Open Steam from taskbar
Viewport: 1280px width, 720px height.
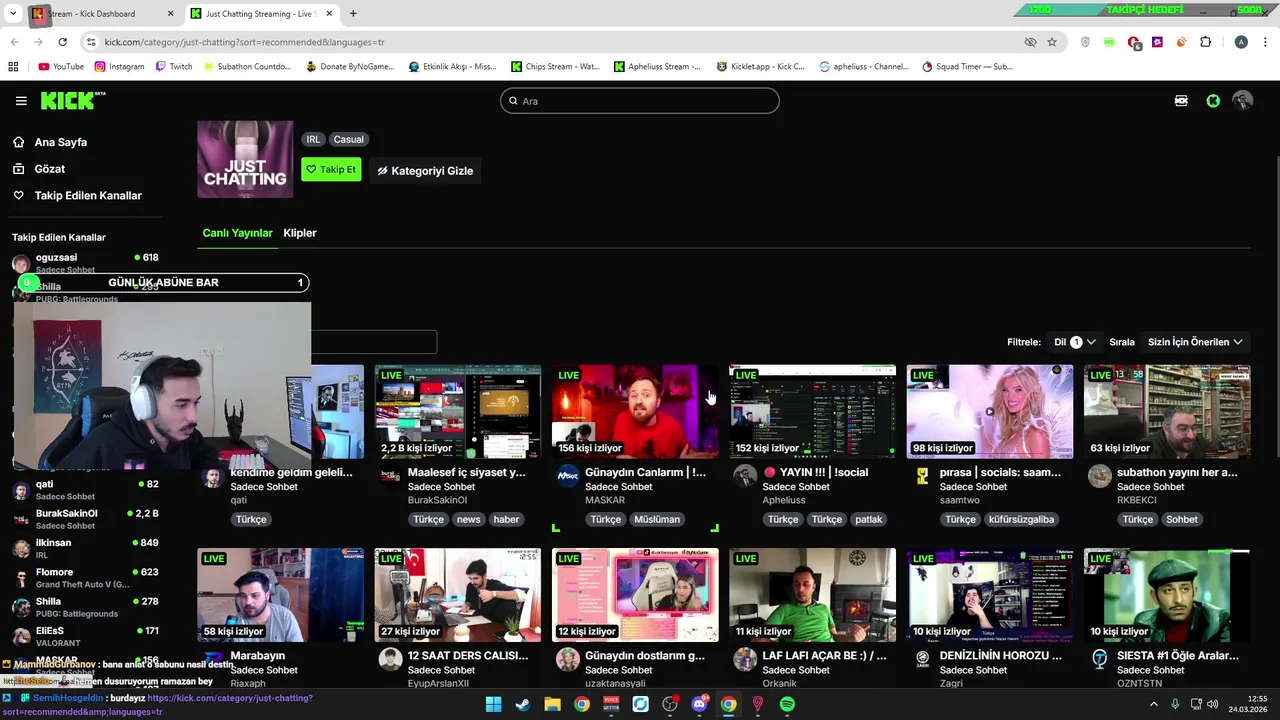coord(523,705)
